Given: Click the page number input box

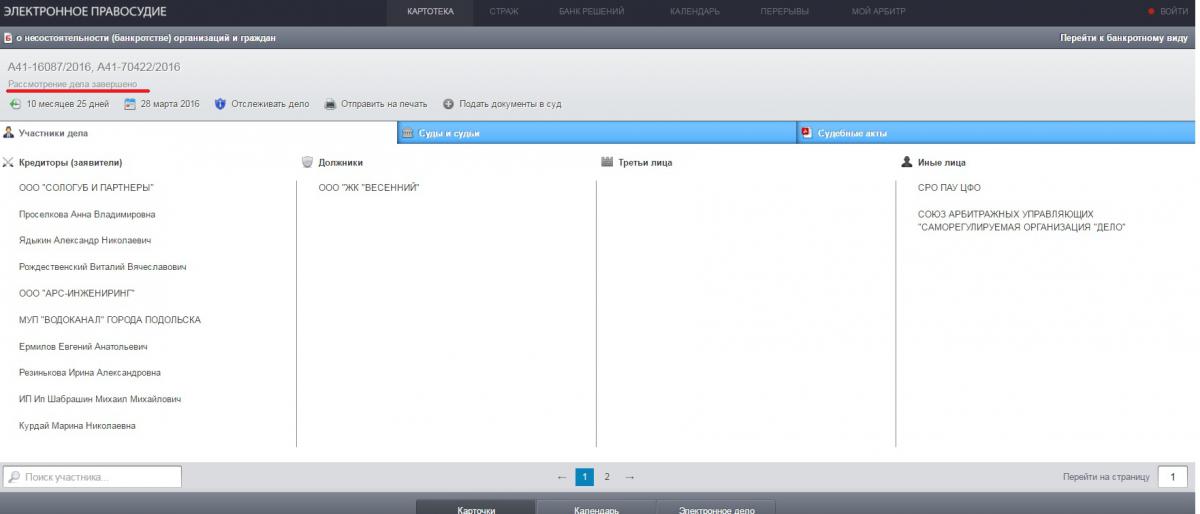Looking at the screenshot, I should point(1172,477).
